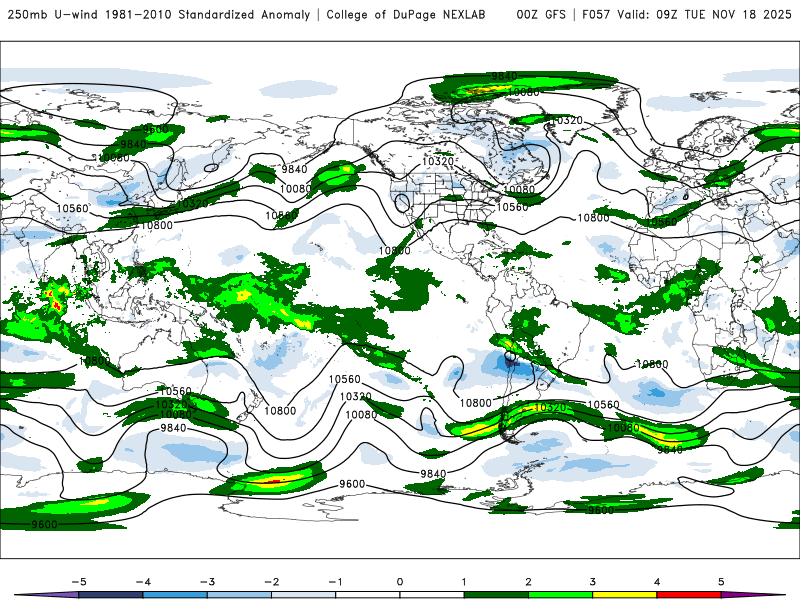Click the colorbar tick label "5"

[721, 582]
